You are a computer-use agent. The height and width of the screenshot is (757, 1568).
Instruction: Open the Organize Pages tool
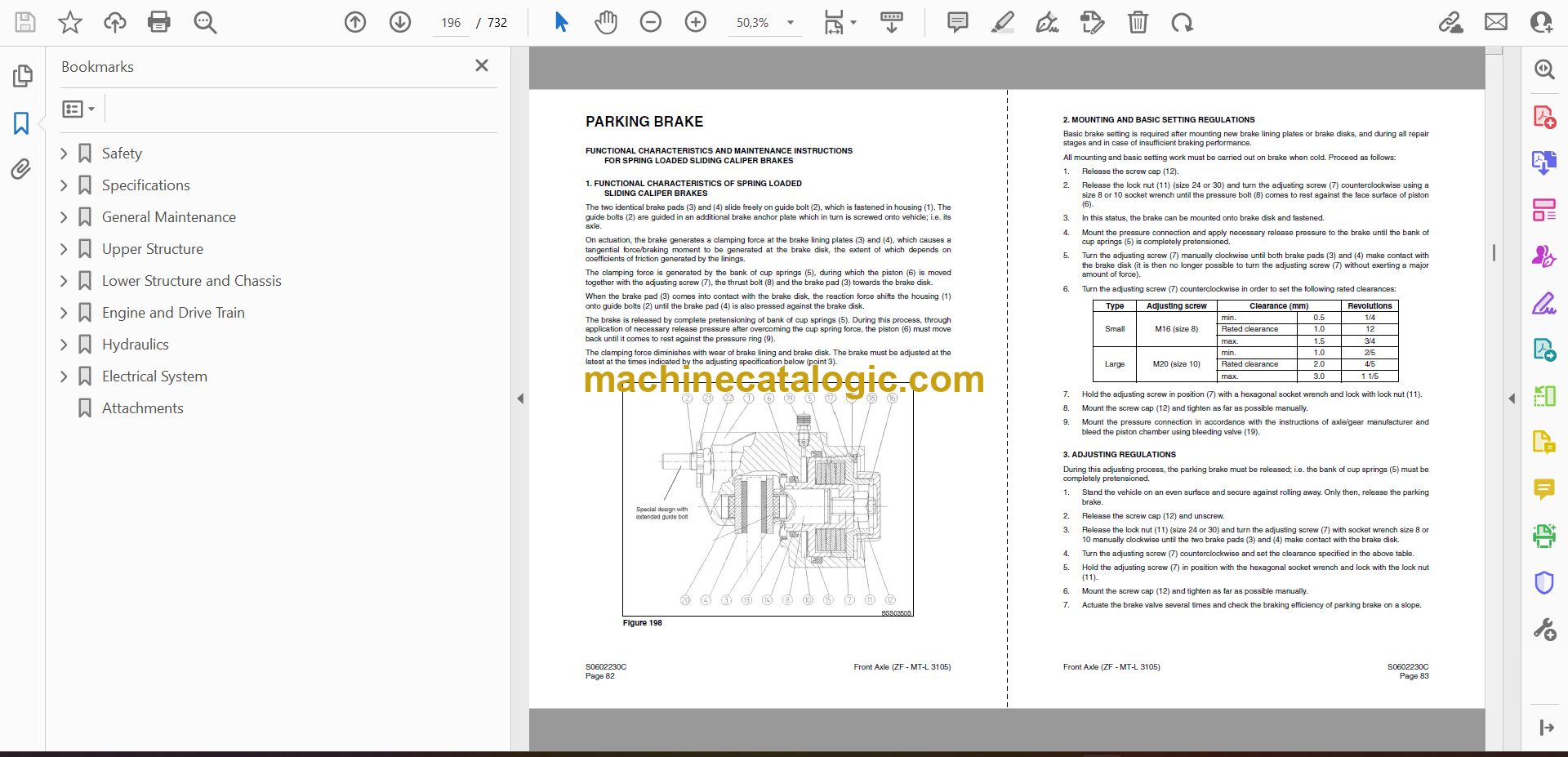1544,210
